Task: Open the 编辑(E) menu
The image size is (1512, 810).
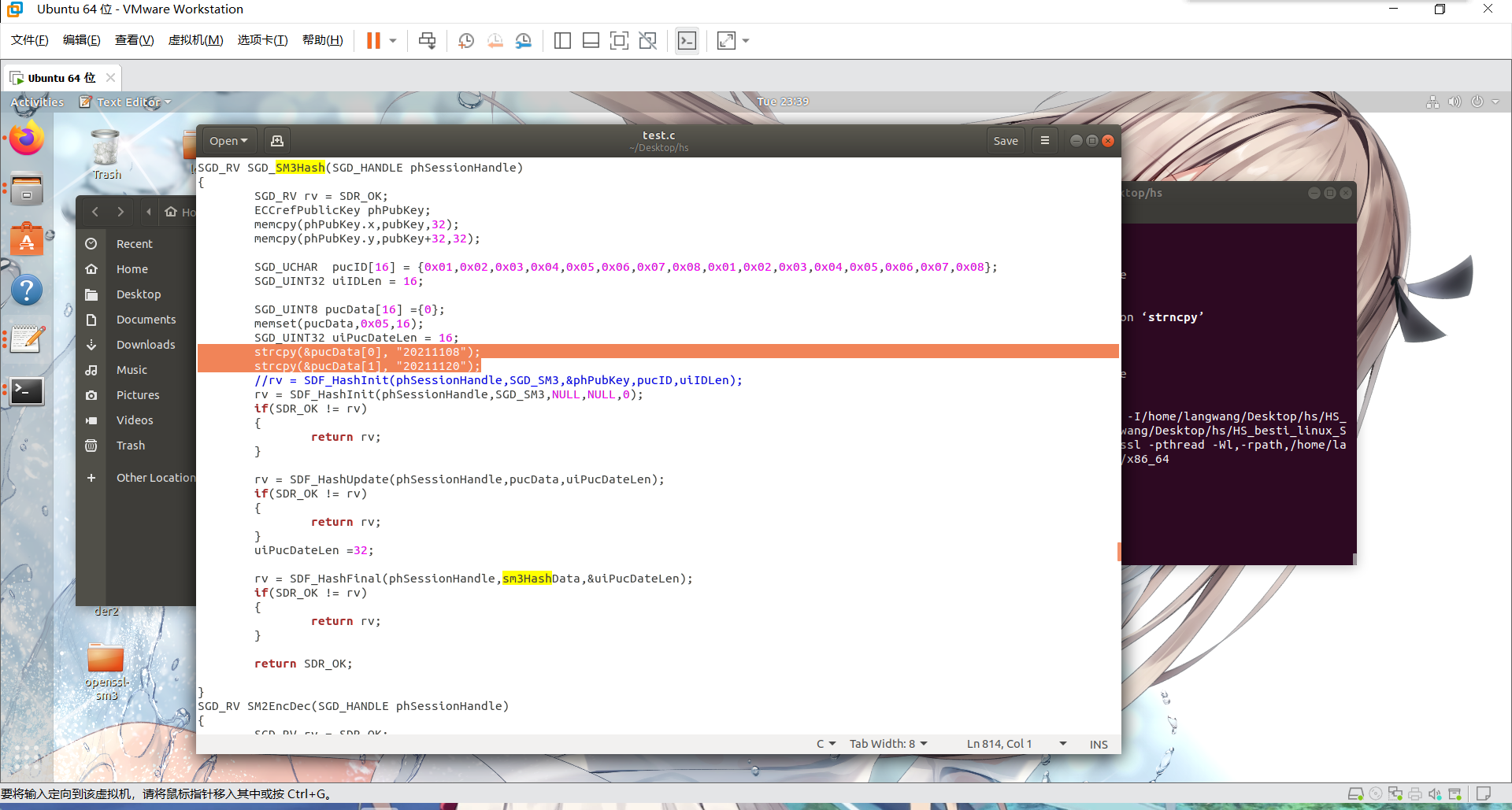Action: click(82, 40)
